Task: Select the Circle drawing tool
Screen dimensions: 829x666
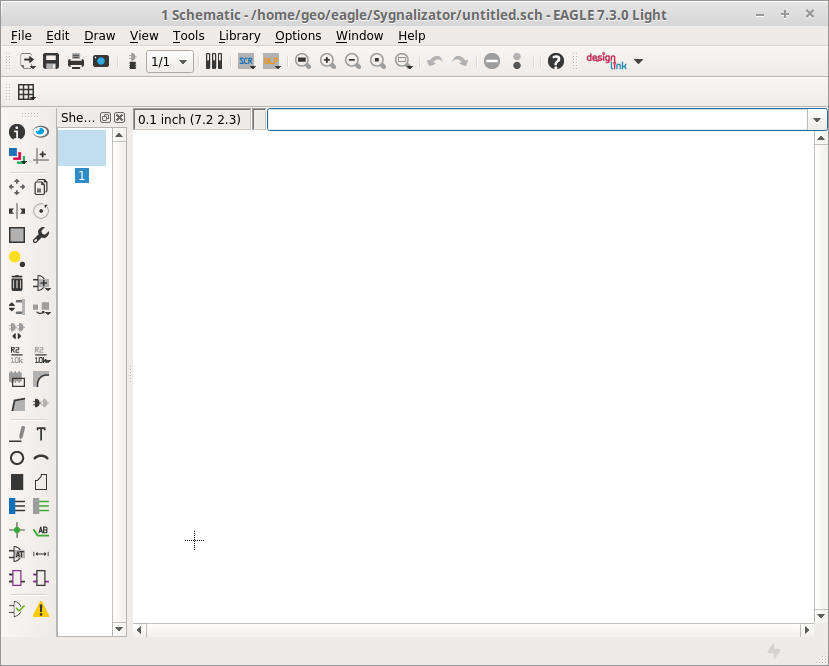Action: (17, 458)
